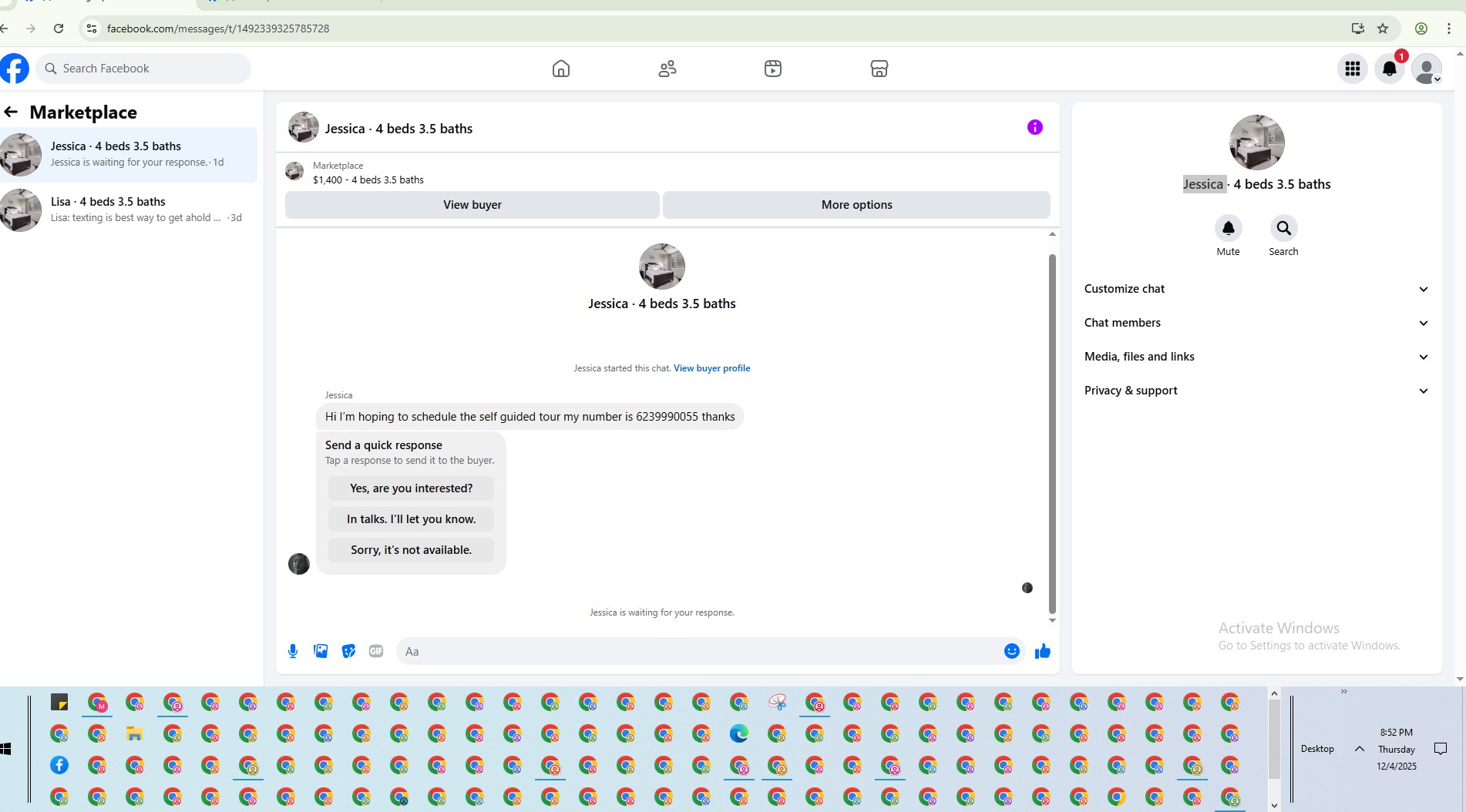Choose a GIF icon
Screen dimensions: 1466x812
pos(376,651)
